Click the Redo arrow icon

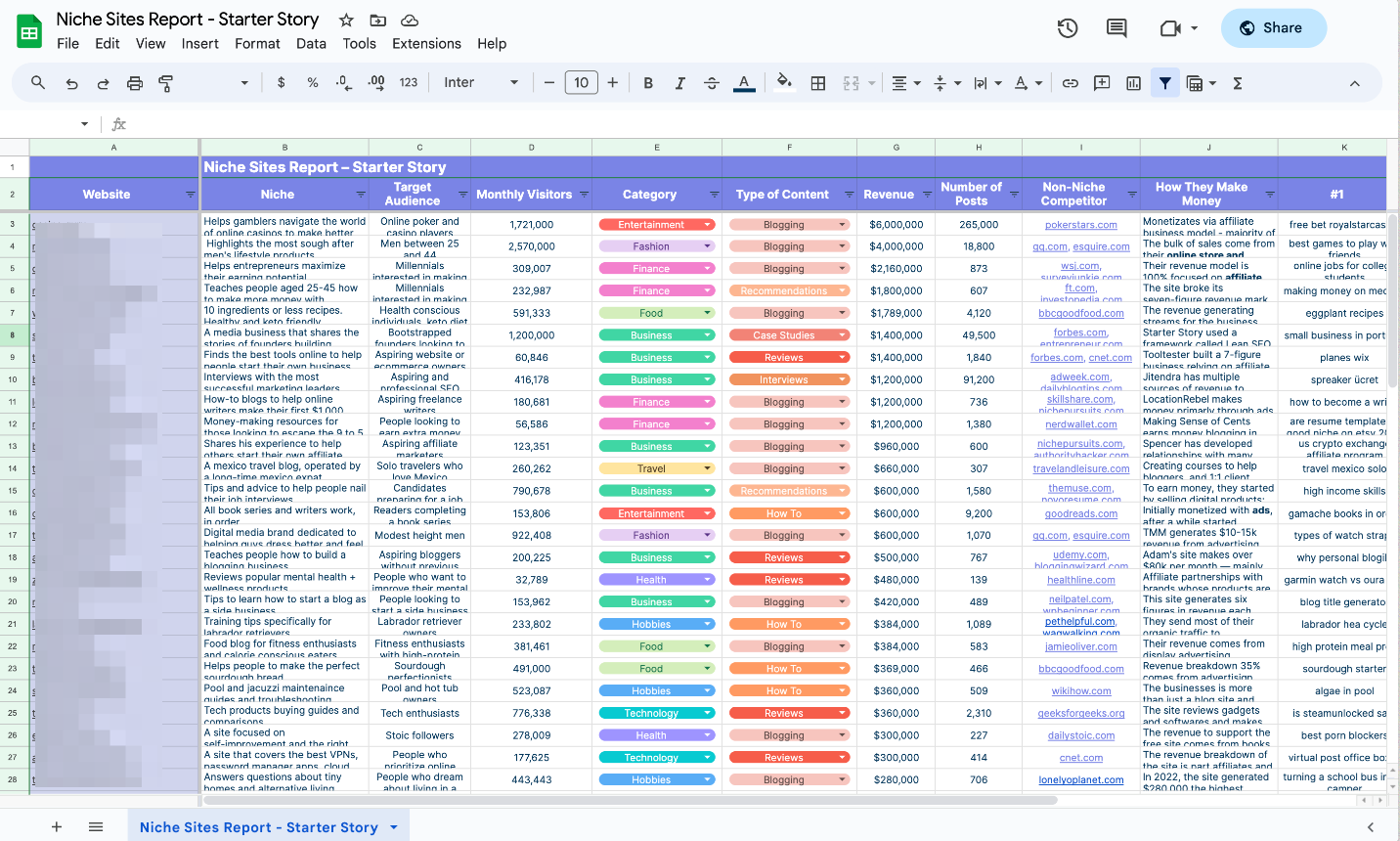tap(103, 83)
